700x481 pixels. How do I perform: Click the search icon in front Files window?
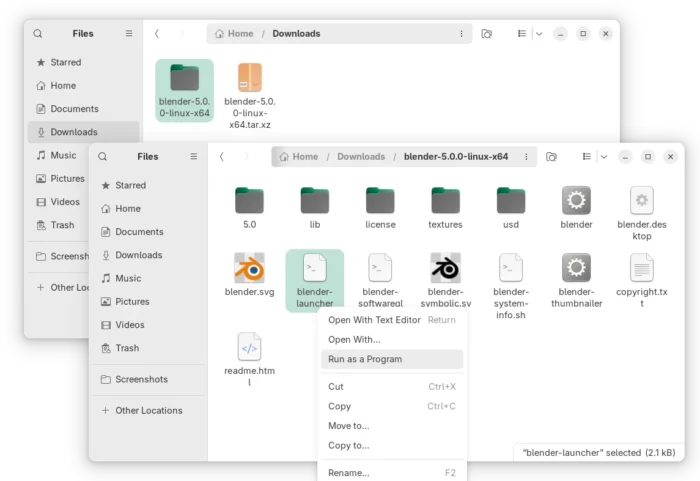103,156
